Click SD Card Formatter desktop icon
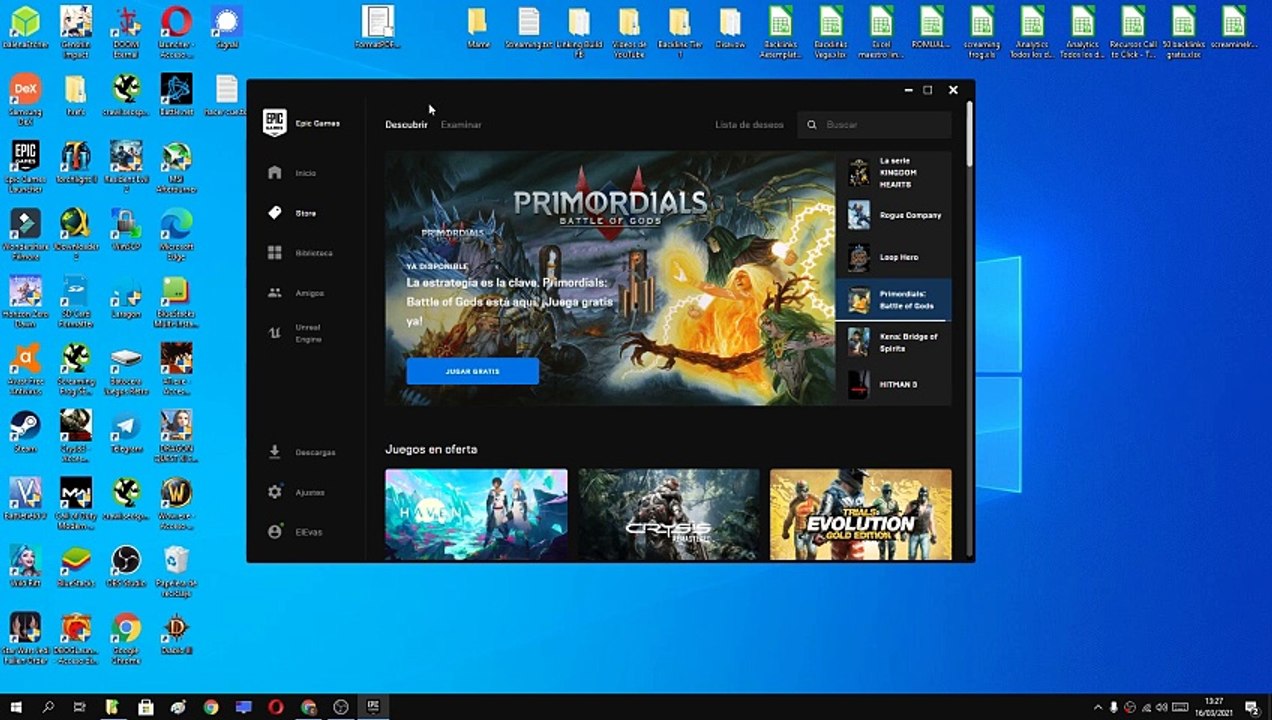The image size is (1272, 720). [75, 300]
